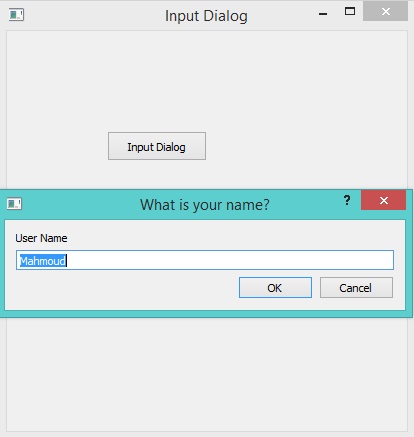Cancel the name dialog
414x437 pixels.
(x=356, y=287)
